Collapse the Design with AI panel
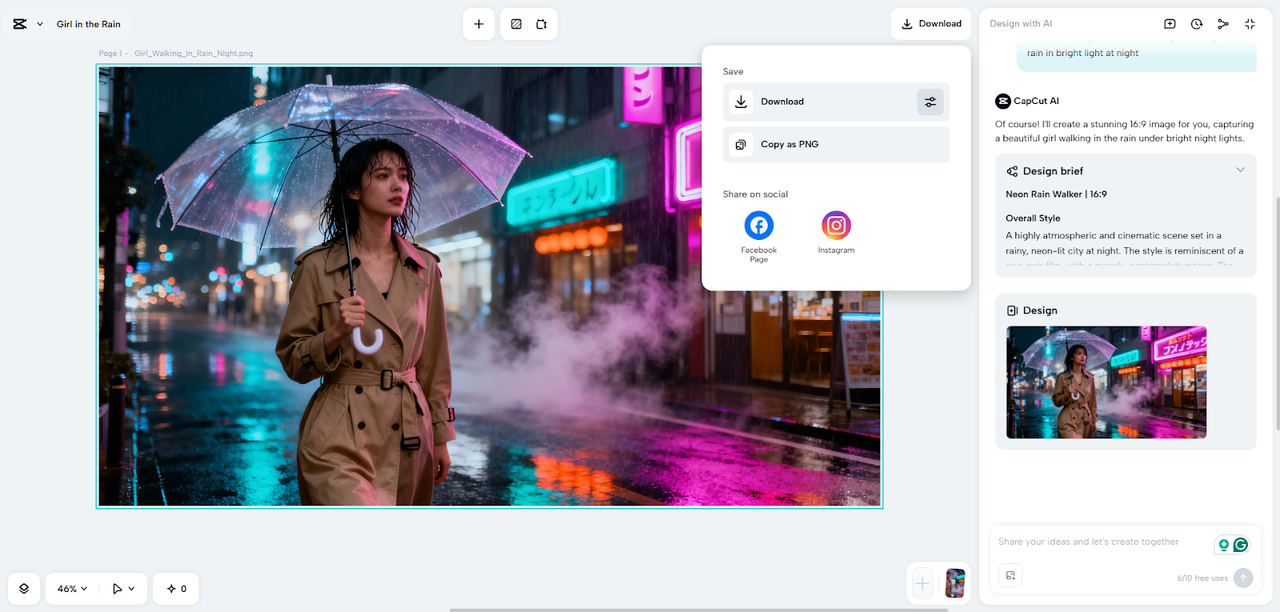Viewport: 1280px width, 612px height. click(x=1250, y=24)
